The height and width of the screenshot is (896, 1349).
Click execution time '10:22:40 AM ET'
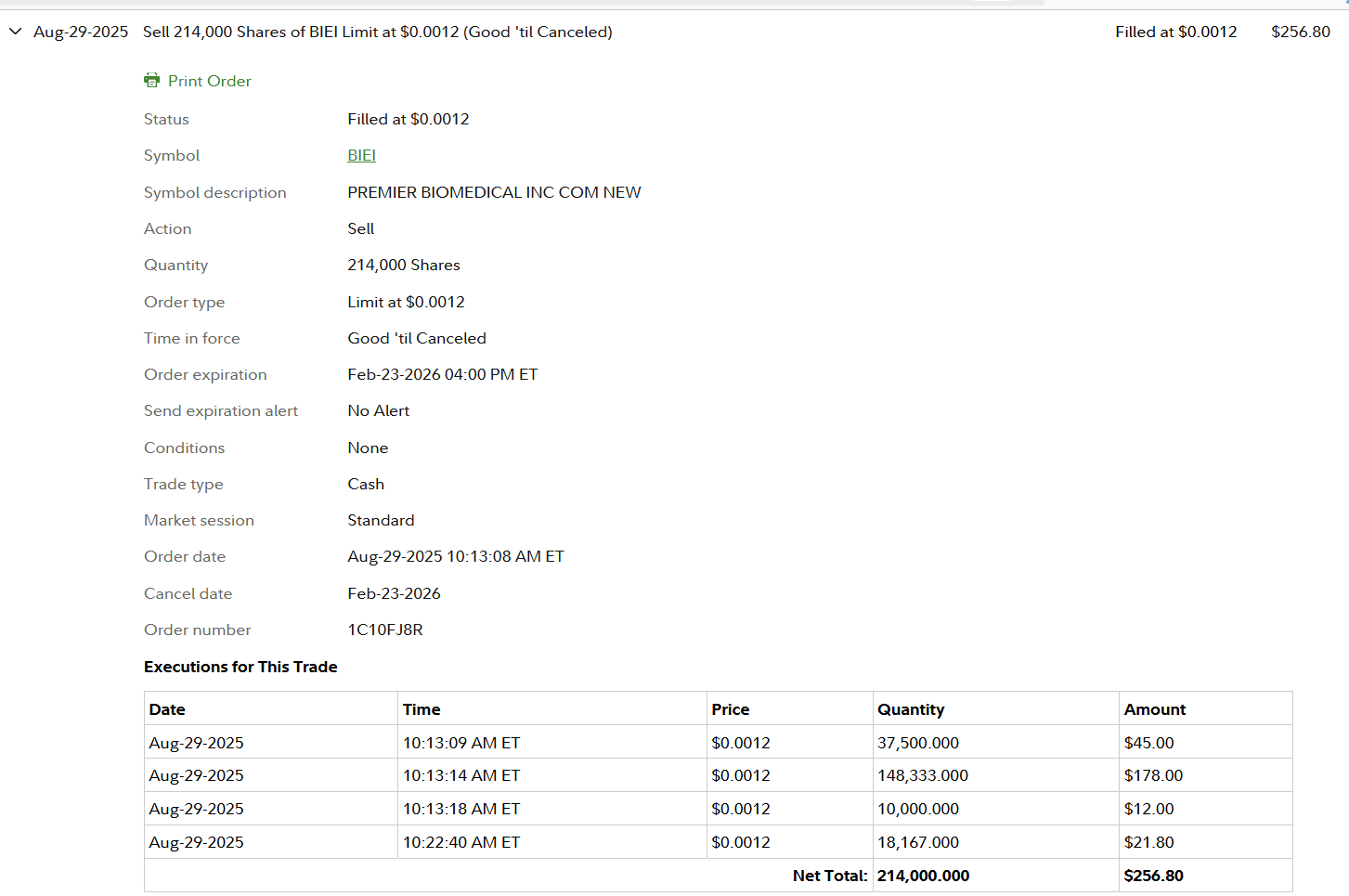(x=461, y=842)
